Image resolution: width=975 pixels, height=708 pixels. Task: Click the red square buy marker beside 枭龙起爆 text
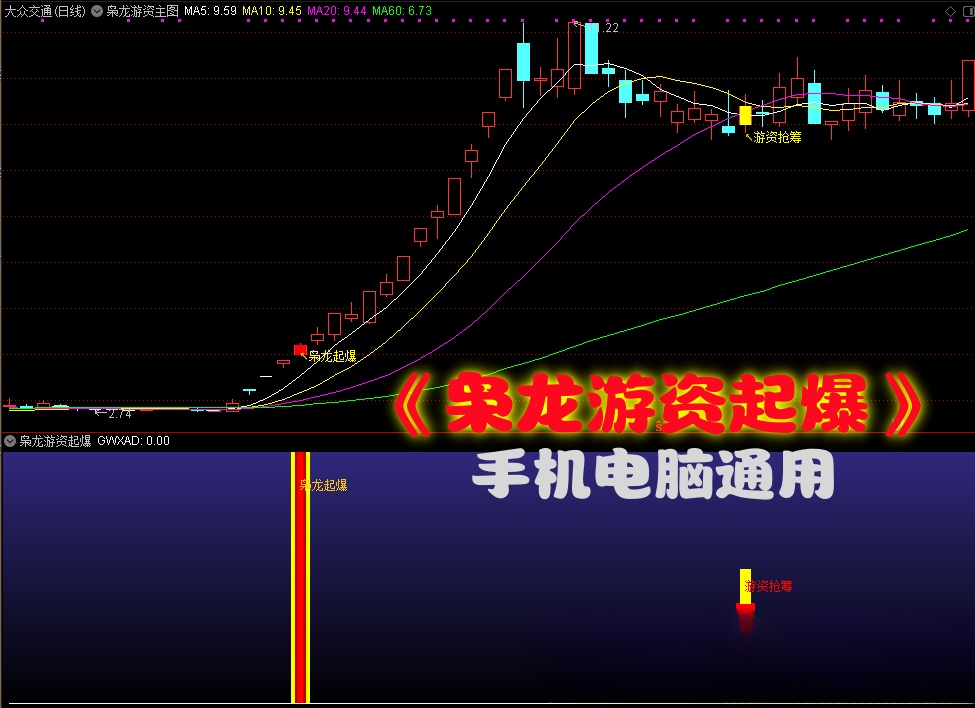(300, 350)
